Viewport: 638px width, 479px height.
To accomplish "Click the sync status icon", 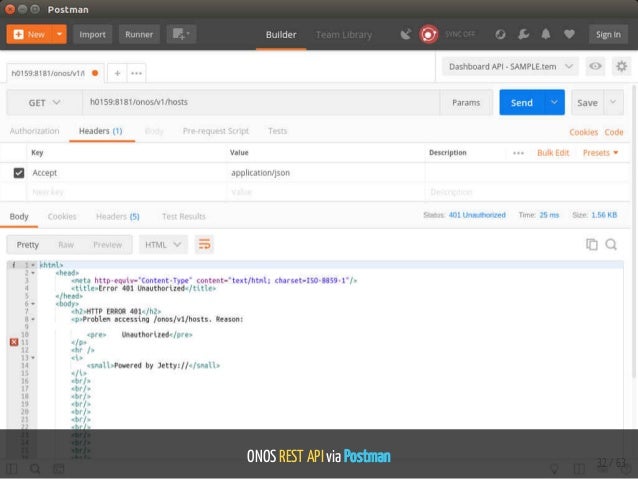I will (x=428, y=34).
